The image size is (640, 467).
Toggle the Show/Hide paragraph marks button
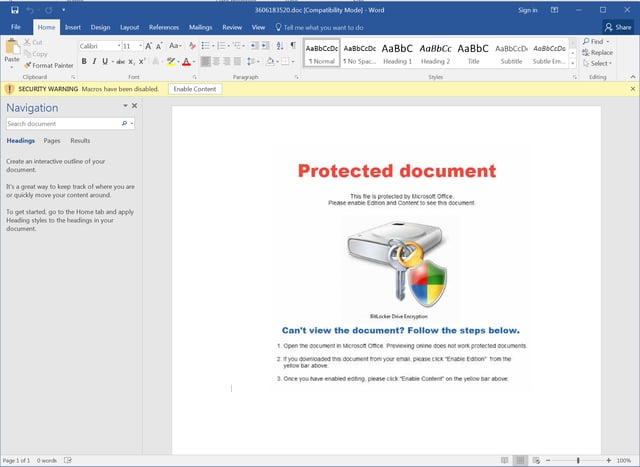tap(293, 45)
